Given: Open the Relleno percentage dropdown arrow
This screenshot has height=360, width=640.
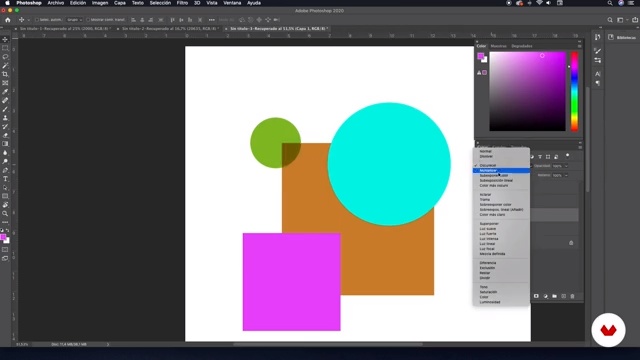Looking at the screenshot, I should 566,176.
